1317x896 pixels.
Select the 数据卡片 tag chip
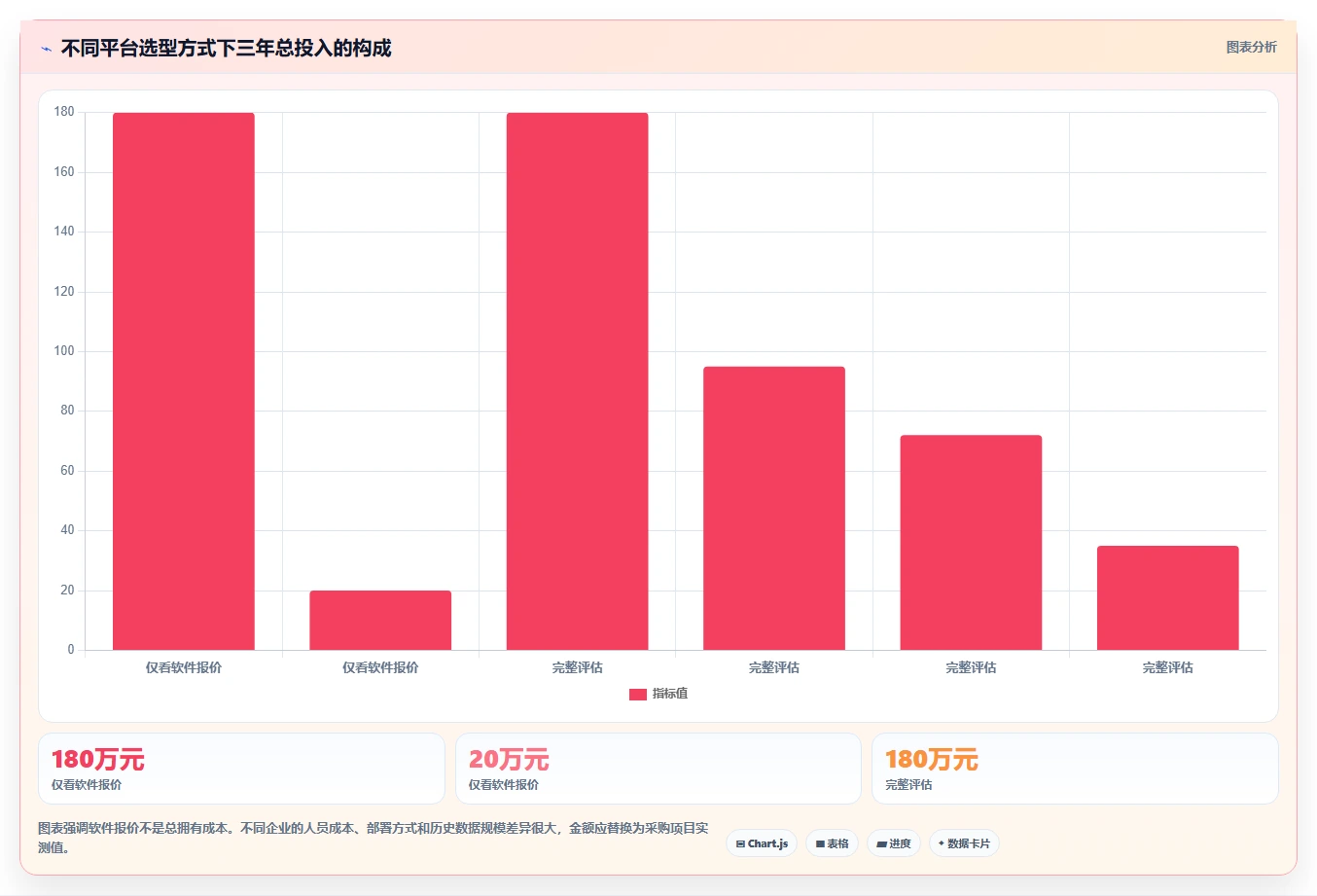tap(964, 843)
